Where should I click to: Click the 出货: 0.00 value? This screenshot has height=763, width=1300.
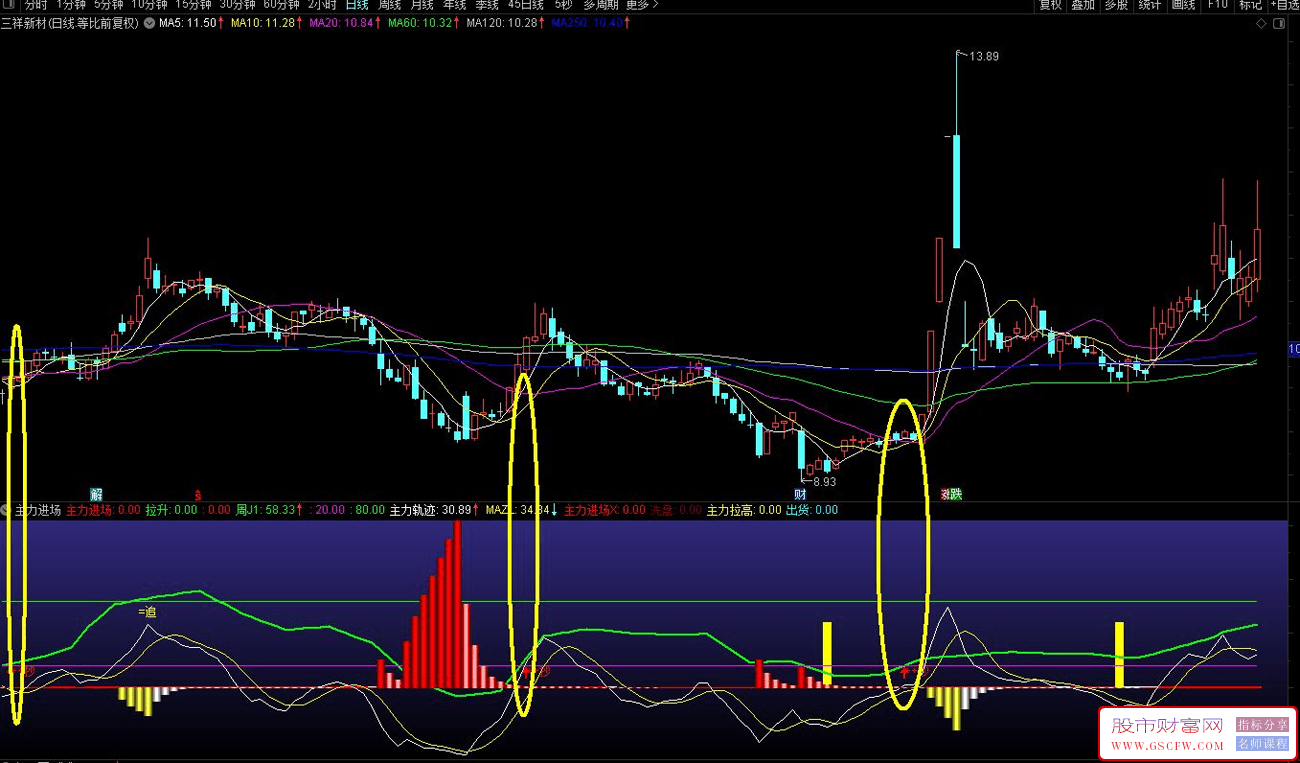[x=812, y=510]
